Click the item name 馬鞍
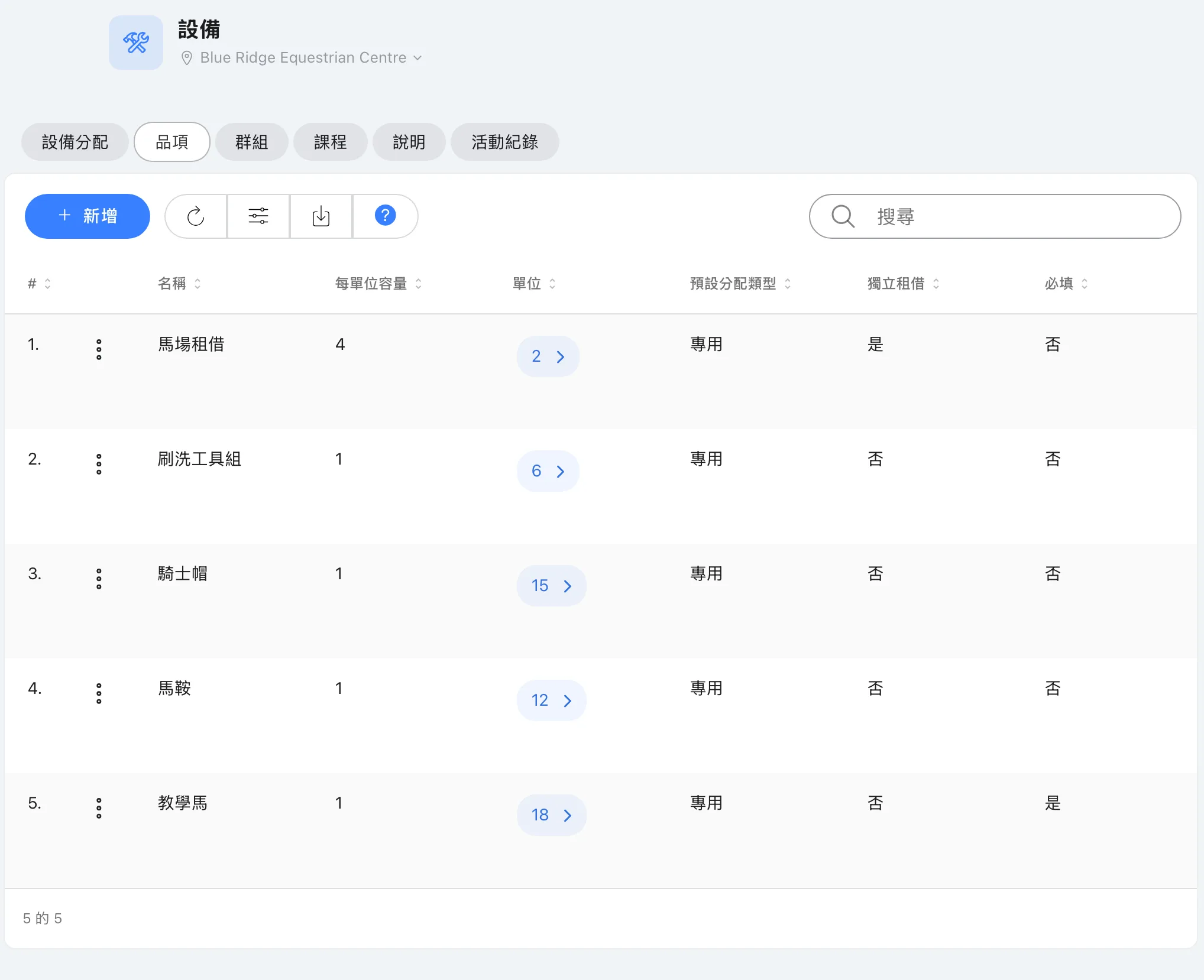 tap(174, 688)
